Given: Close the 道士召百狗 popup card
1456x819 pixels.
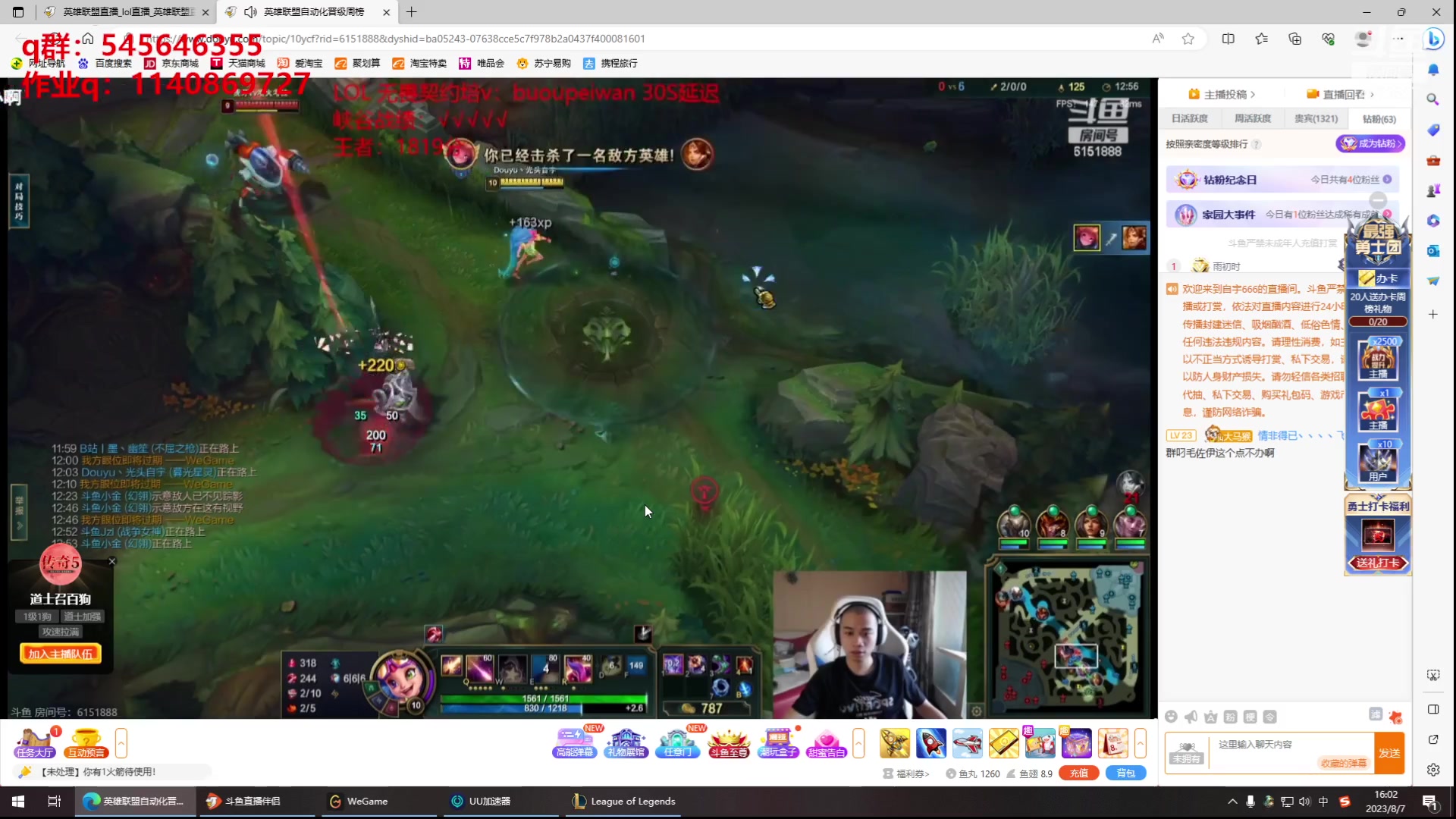Looking at the screenshot, I should click(112, 561).
